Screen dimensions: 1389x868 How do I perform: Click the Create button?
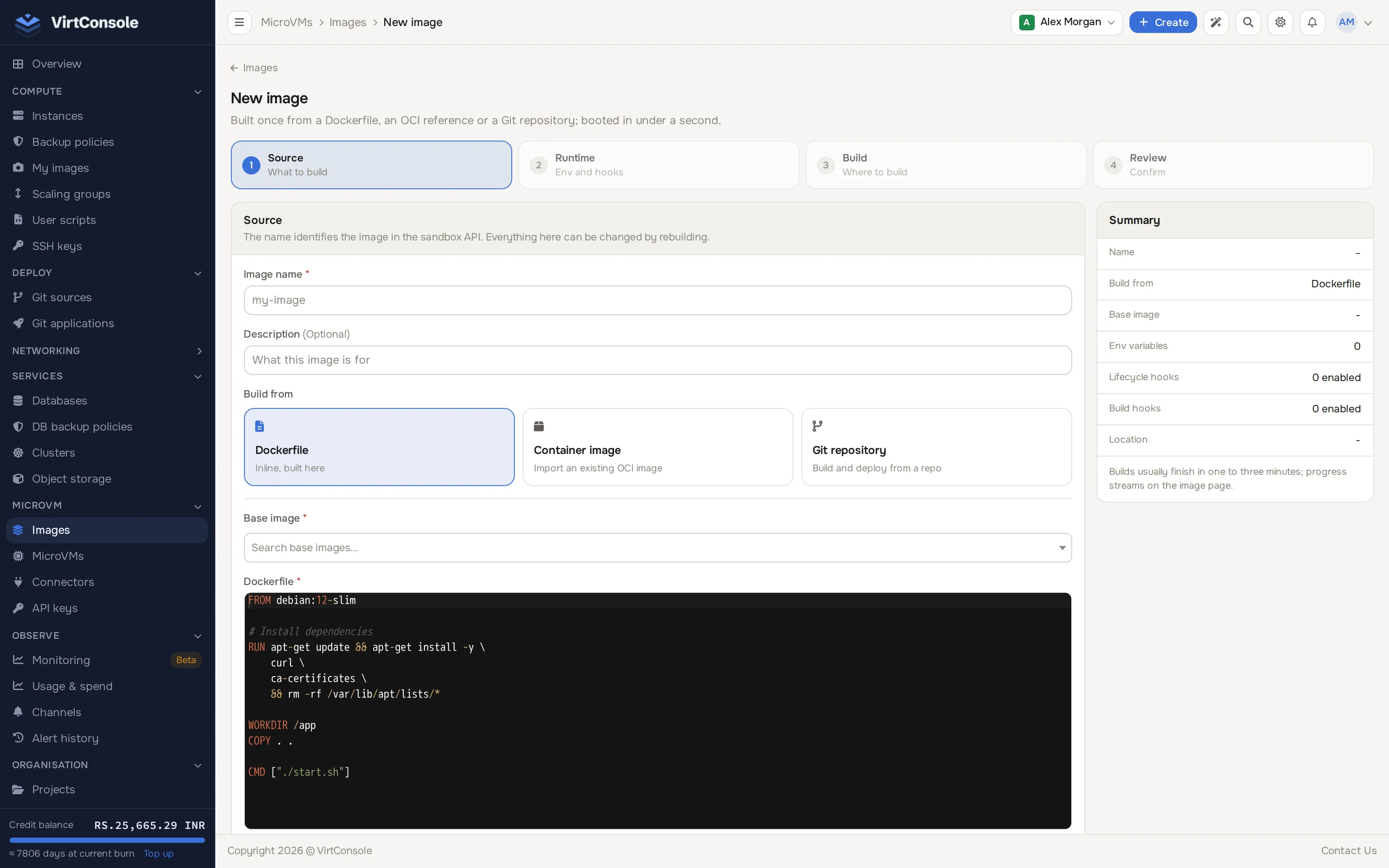pyautogui.click(x=1163, y=23)
